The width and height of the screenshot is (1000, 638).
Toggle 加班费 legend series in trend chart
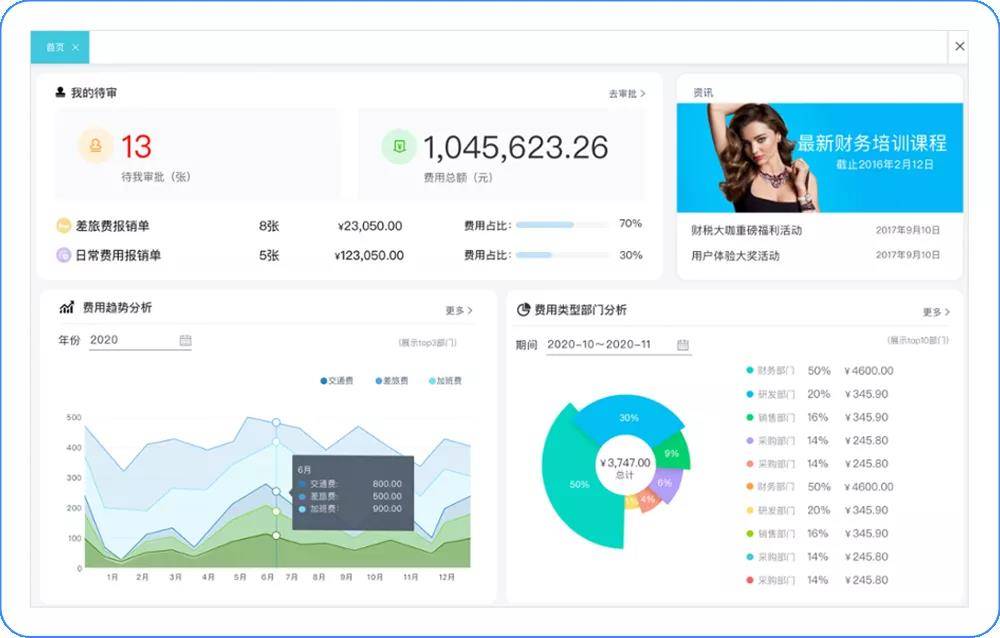click(x=445, y=381)
